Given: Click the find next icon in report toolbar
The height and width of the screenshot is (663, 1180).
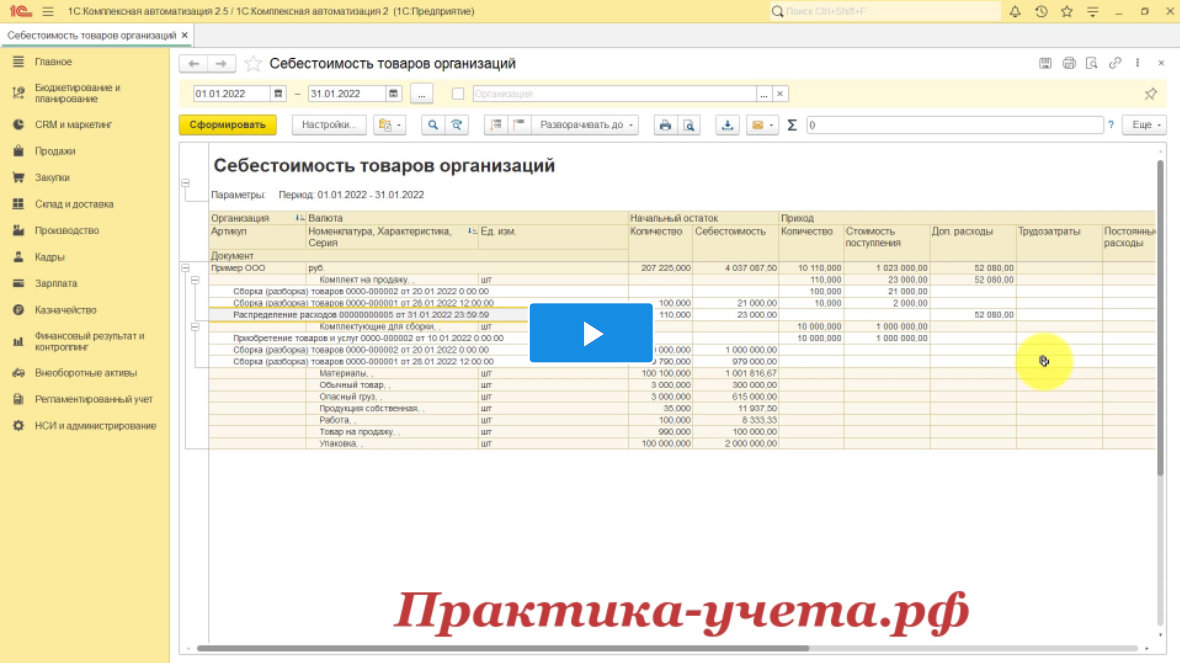Looking at the screenshot, I should [x=457, y=125].
